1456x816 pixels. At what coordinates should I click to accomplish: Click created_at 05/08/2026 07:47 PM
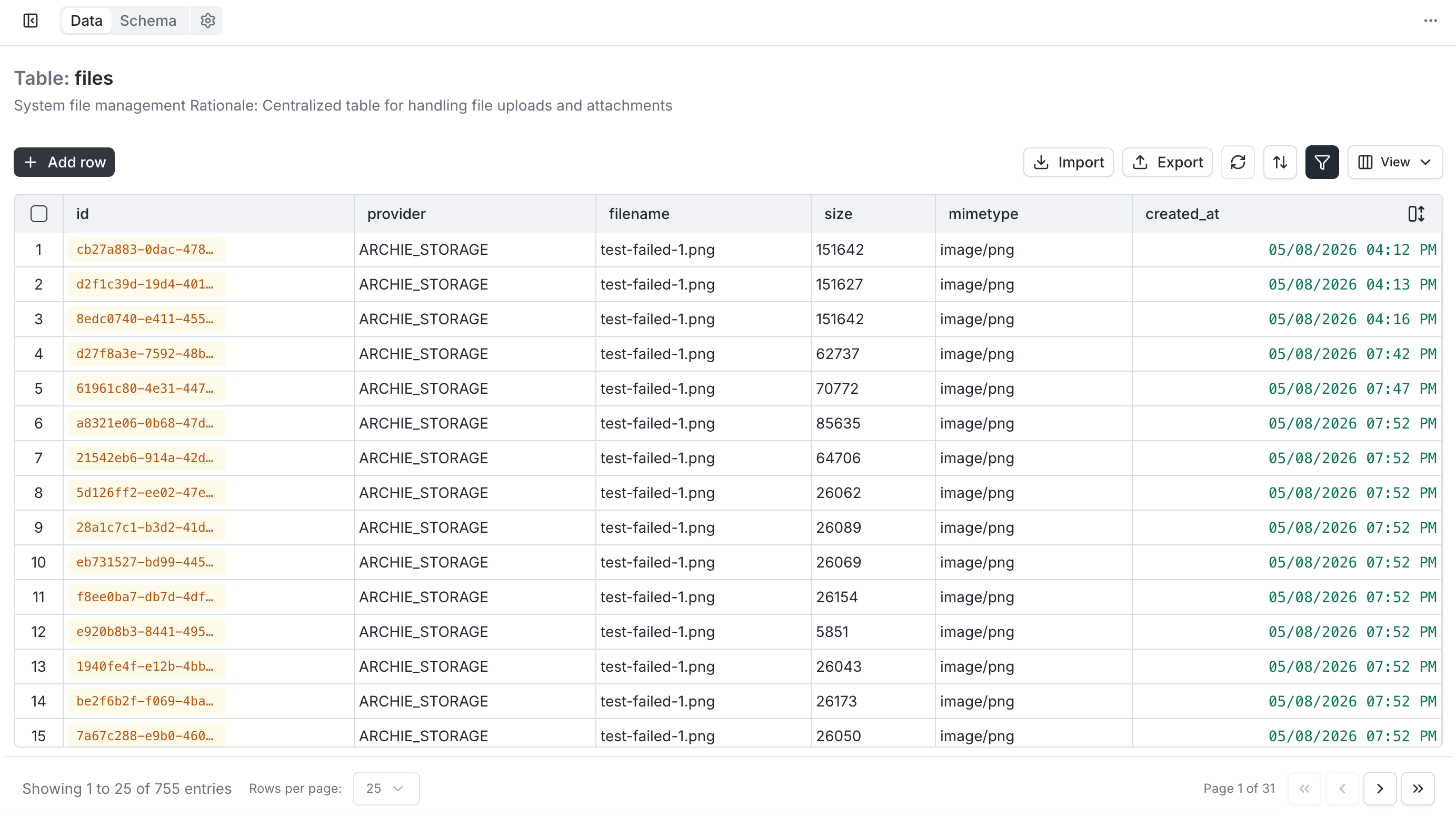[x=1352, y=389]
